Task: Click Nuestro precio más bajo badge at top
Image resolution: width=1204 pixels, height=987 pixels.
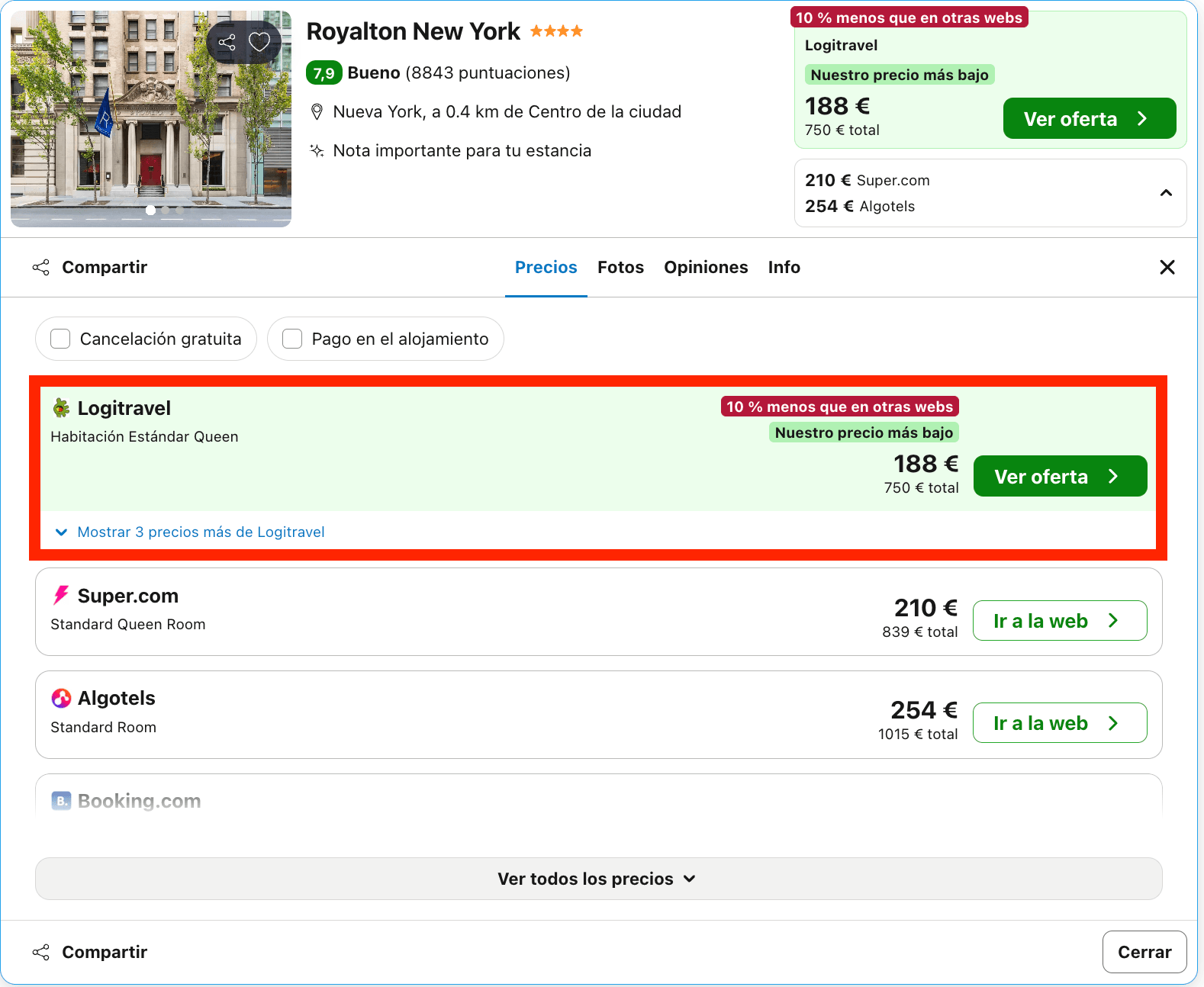Action: [900, 75]
